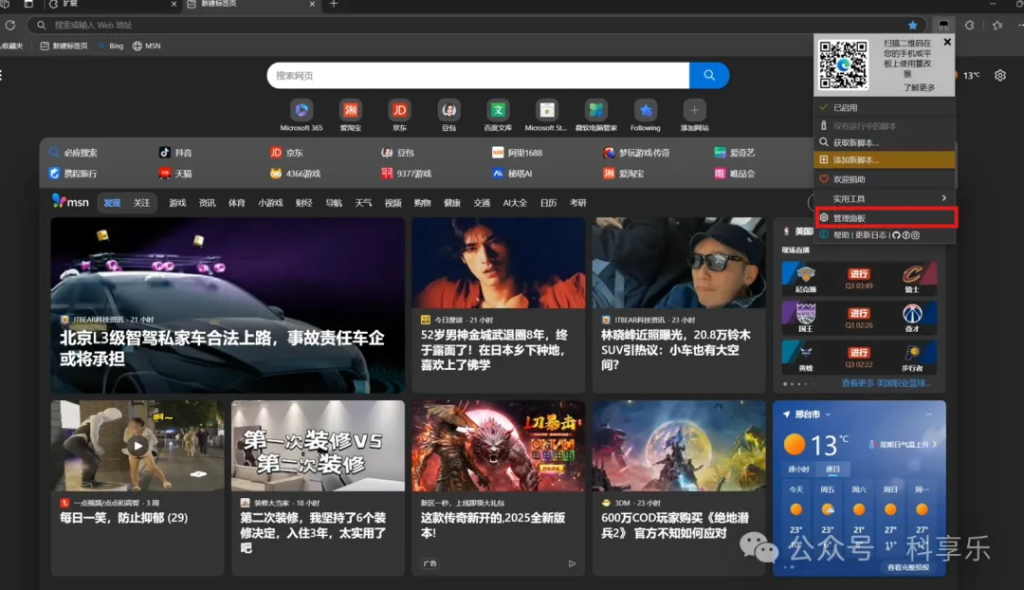Open the 抖音 link in links grid
This screenshot has height=590, width=1024.
click(176, 152)
